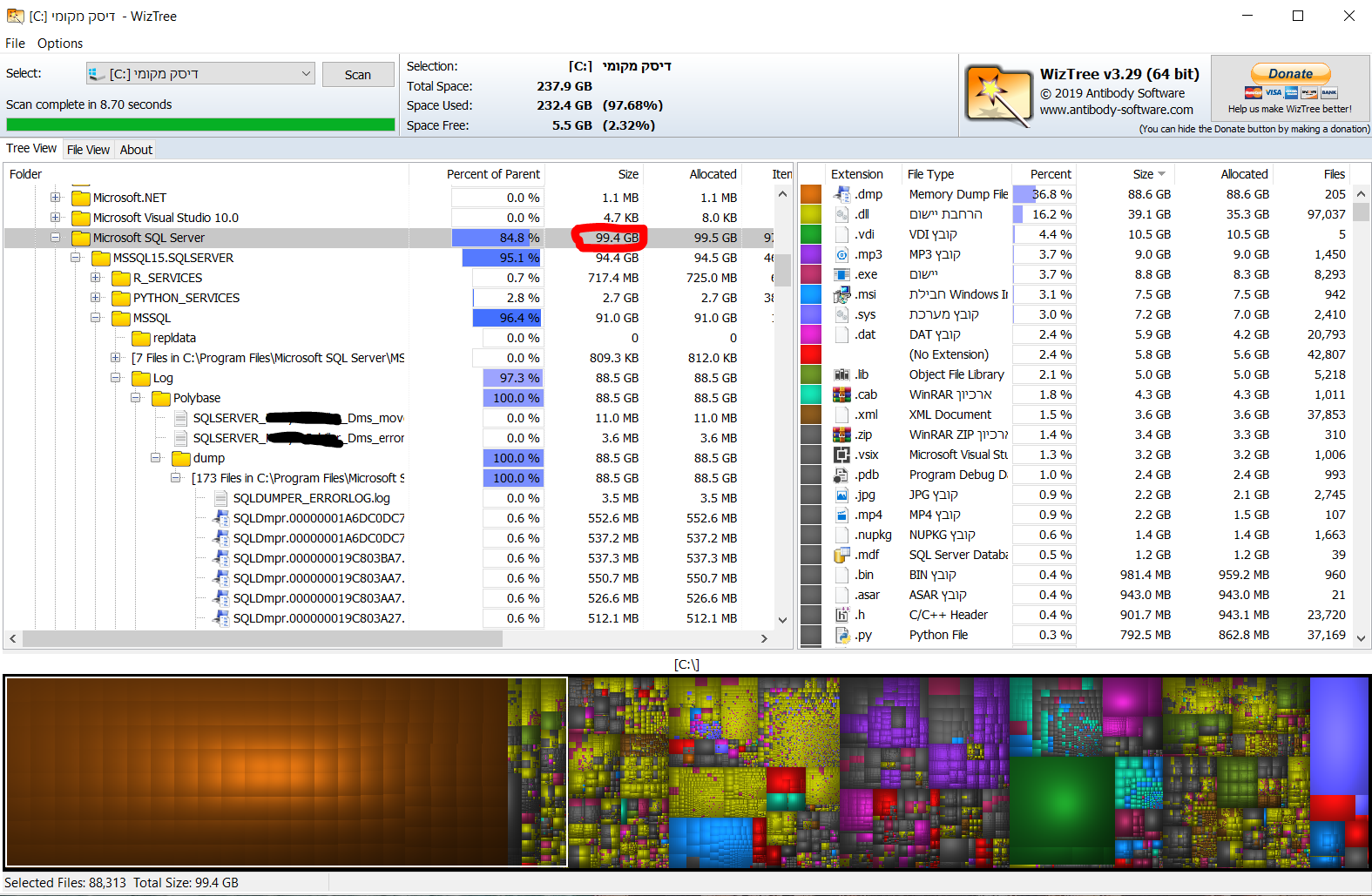The width and height of the screenshot is (1372, 896).
Task: Click the .vsix extension file icon
Action: [x=841, y=455]
